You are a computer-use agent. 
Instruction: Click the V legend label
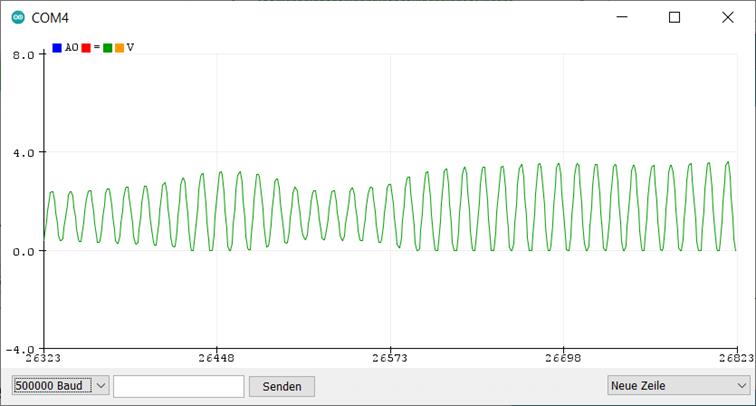coord(130,48)
